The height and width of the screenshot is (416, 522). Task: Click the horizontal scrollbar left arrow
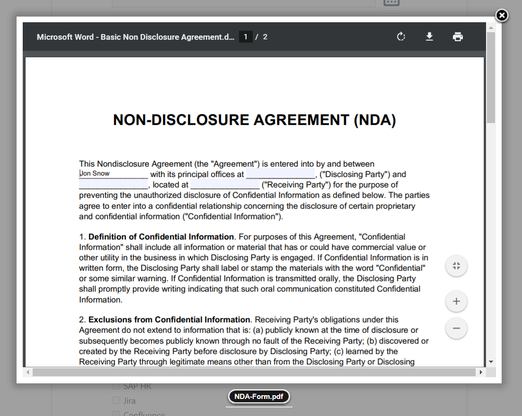tap(28, 372)
